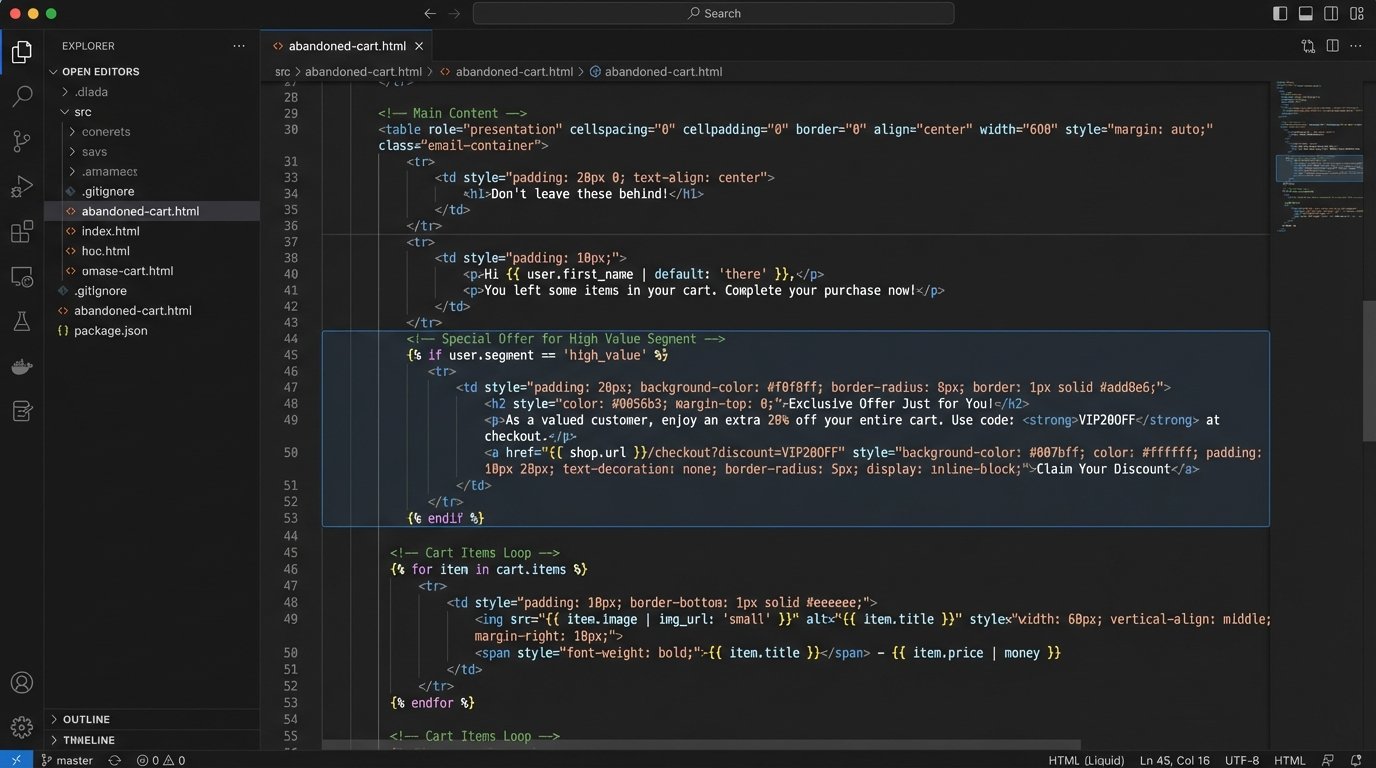Expand the OUTLINE section

coord(86,719)
